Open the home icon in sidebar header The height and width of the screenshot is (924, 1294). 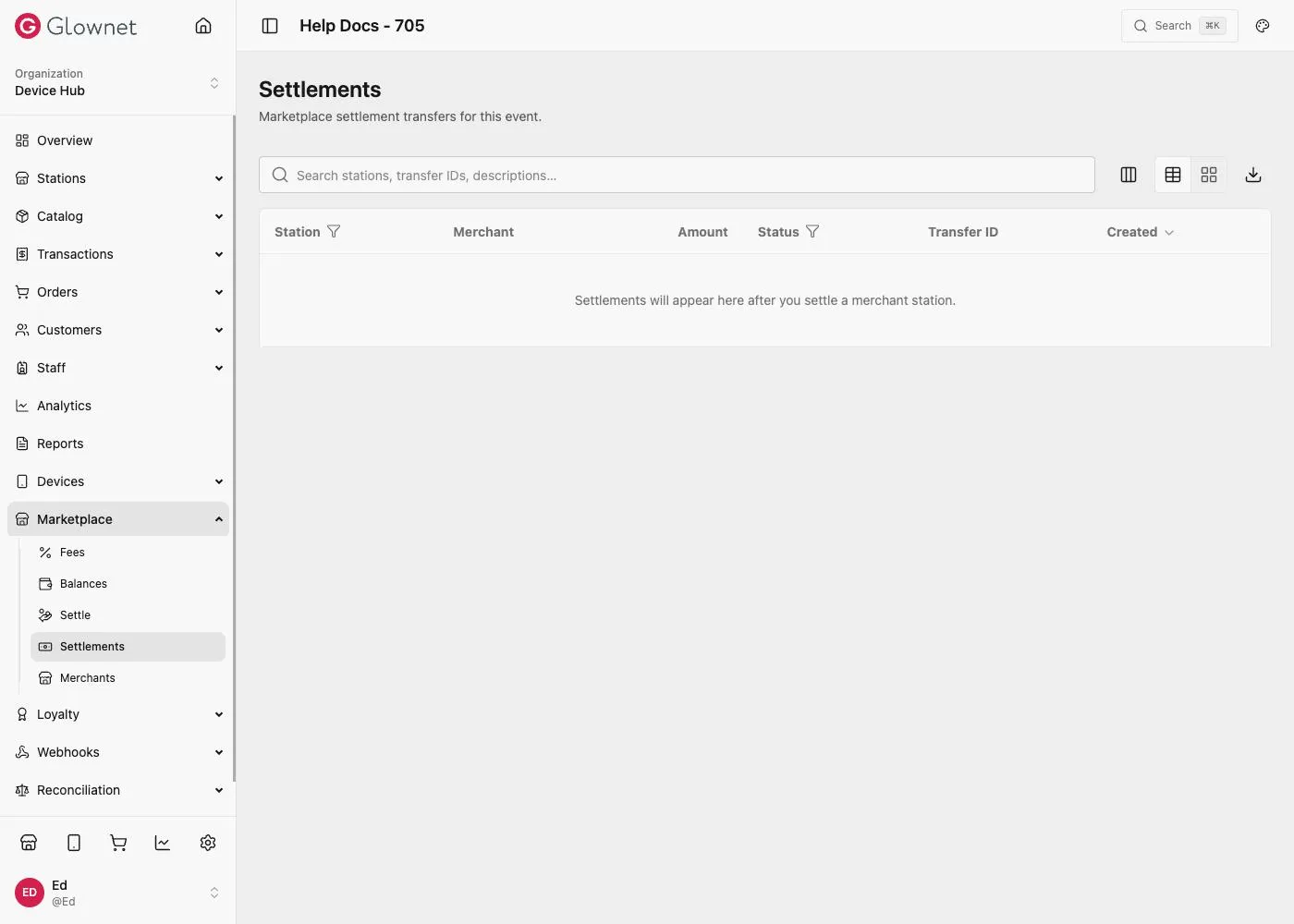tap(203, 26)
